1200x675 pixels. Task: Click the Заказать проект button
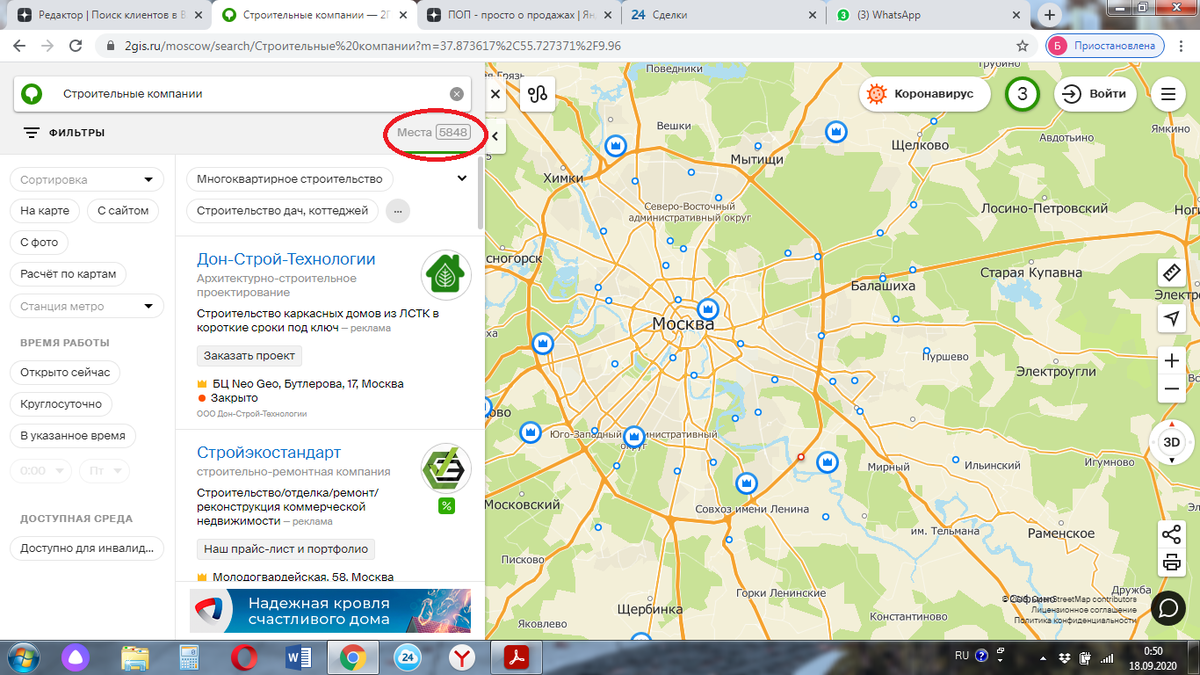pos(249,356)
